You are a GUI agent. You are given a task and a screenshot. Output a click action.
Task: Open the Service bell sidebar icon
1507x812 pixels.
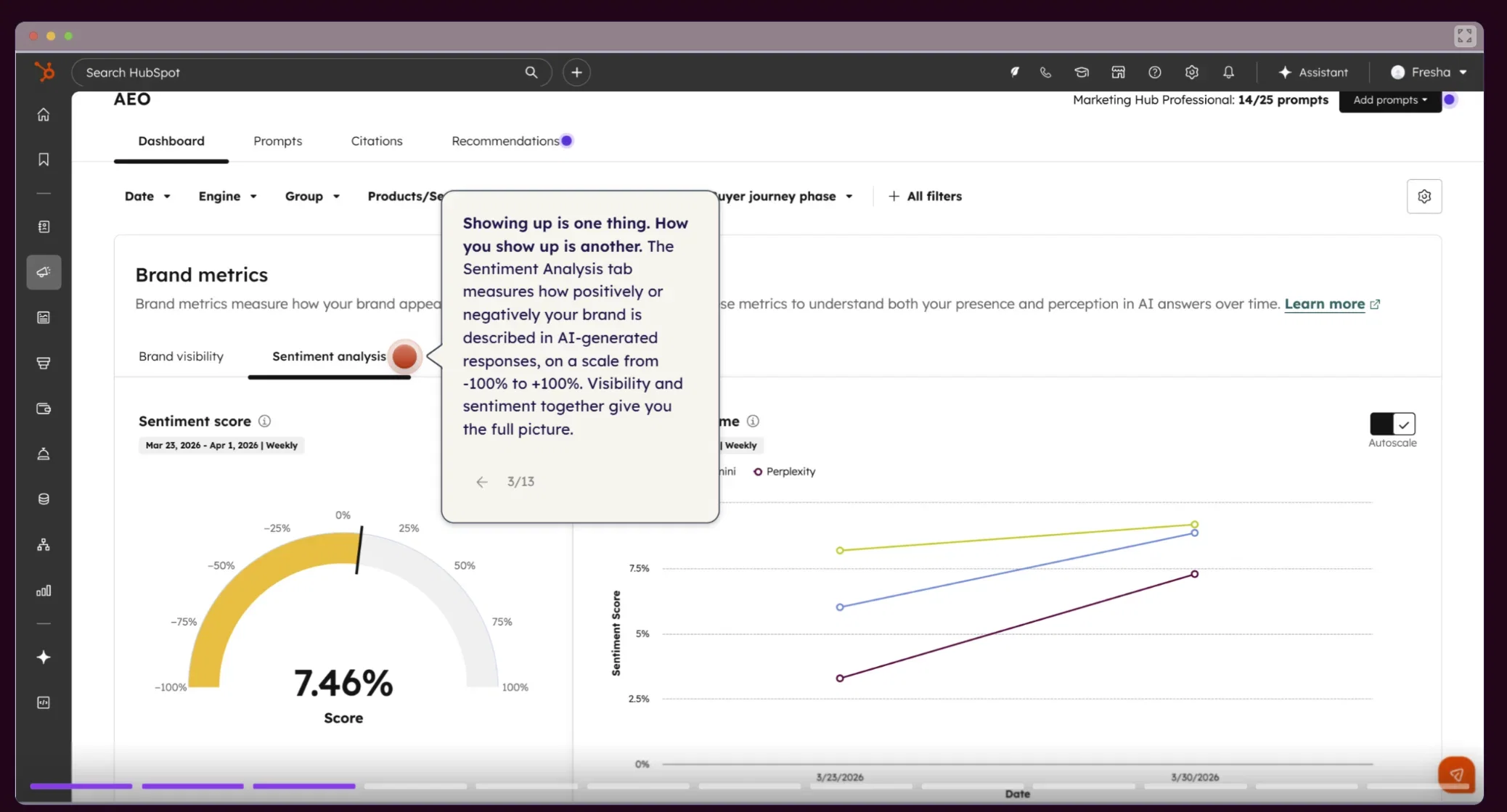44,454
